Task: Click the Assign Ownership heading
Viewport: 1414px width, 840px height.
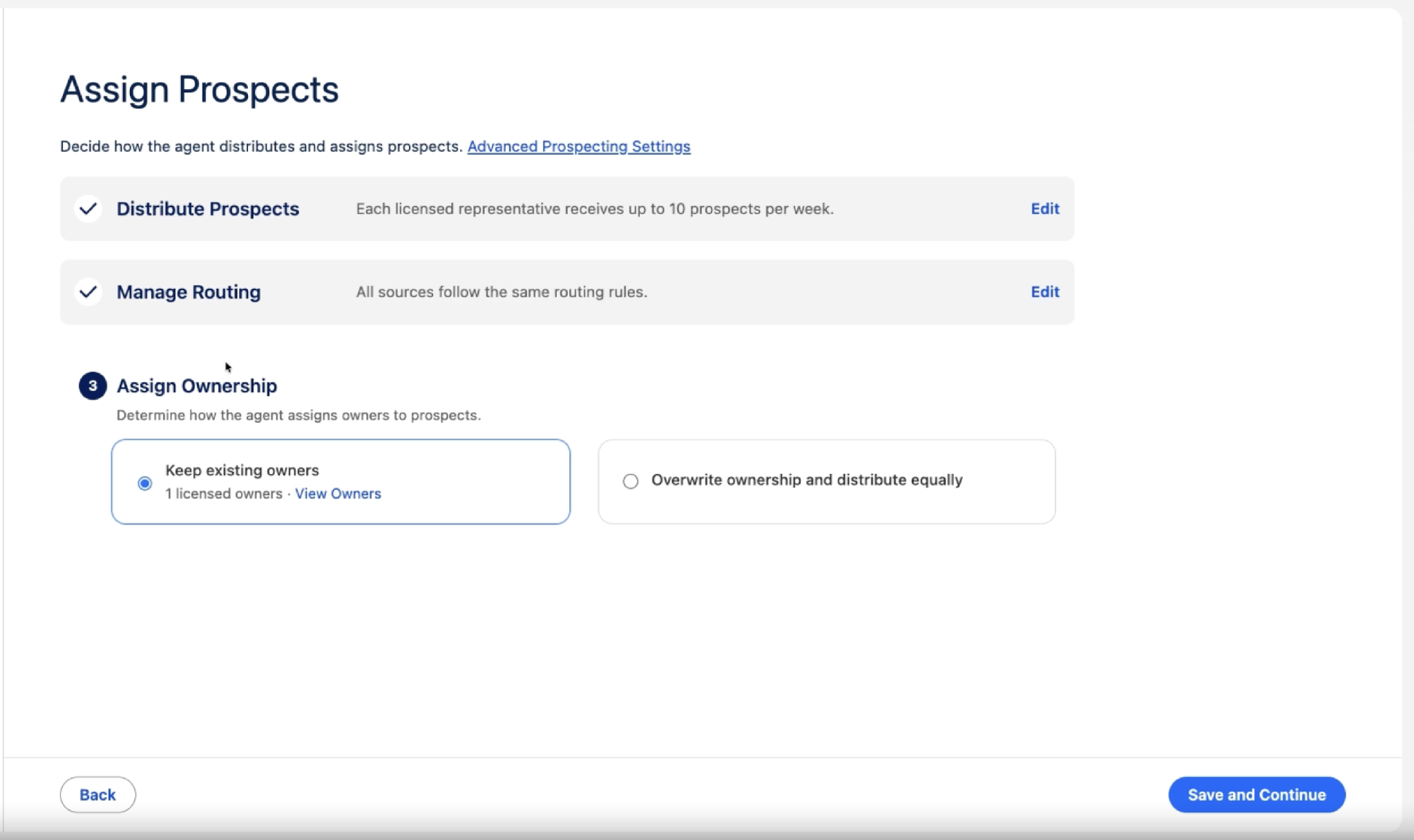Action: (x=197, y=385)
